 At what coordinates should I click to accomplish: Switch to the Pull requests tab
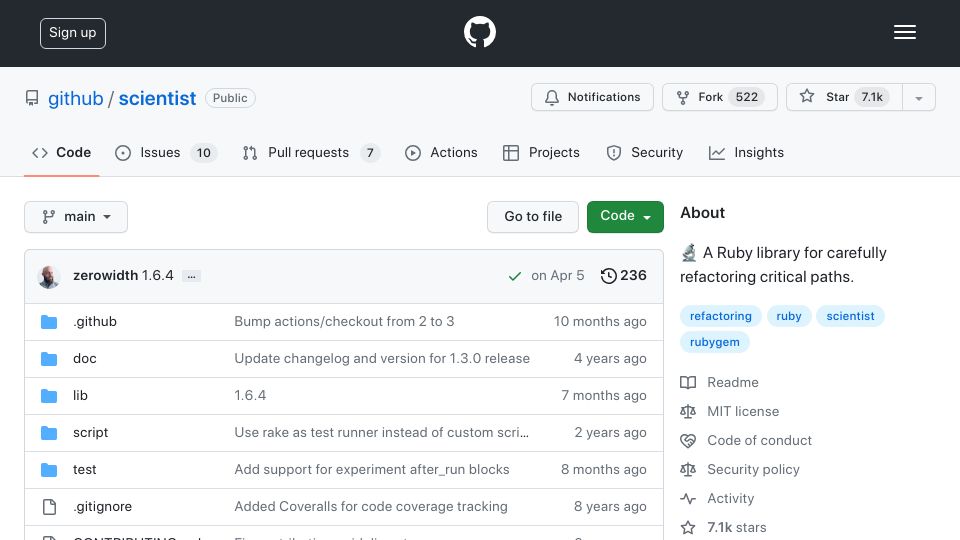311,153
